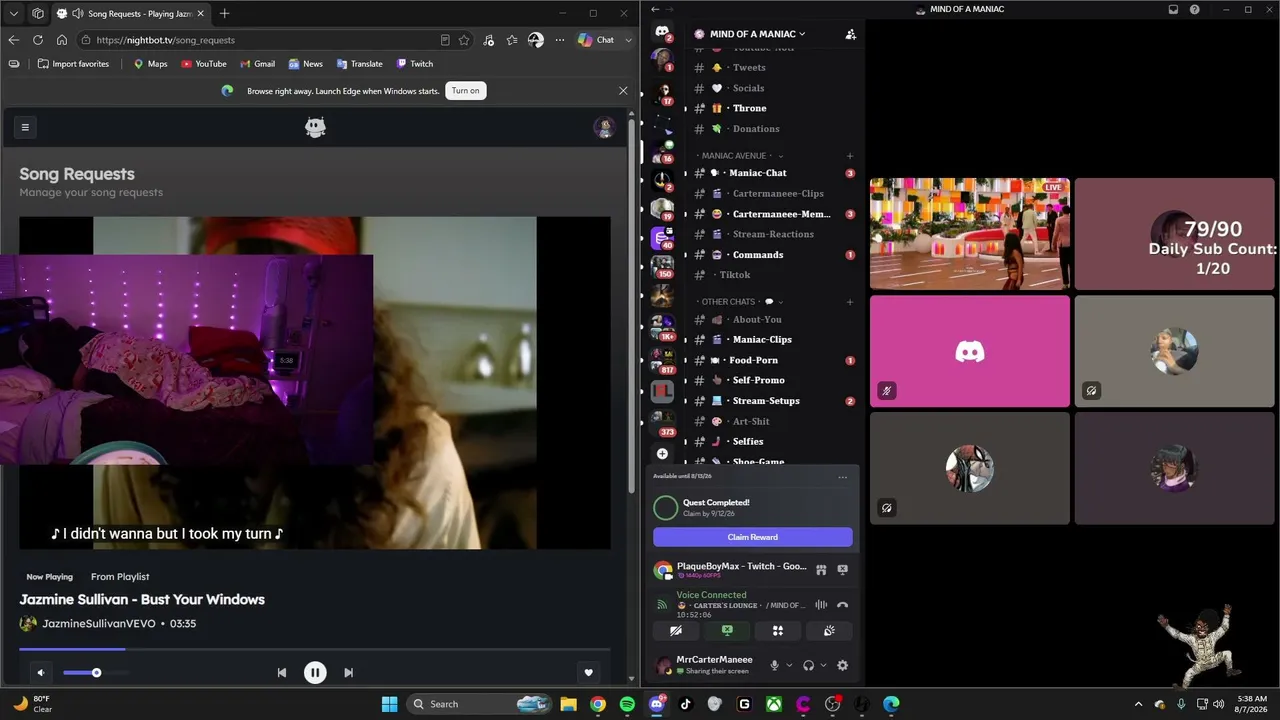The width and height of the screenshot is (1280, 720).
Task: Deafen Discord audio output
Action: tap(808, 665)
